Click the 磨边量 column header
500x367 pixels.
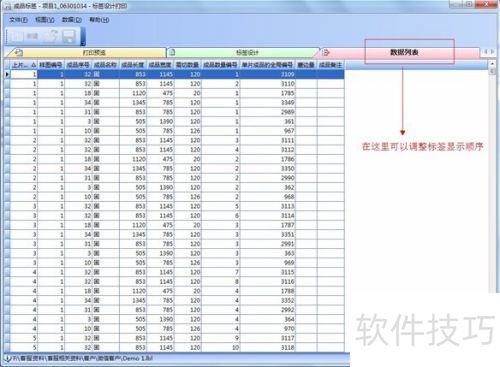click(306, 65)
